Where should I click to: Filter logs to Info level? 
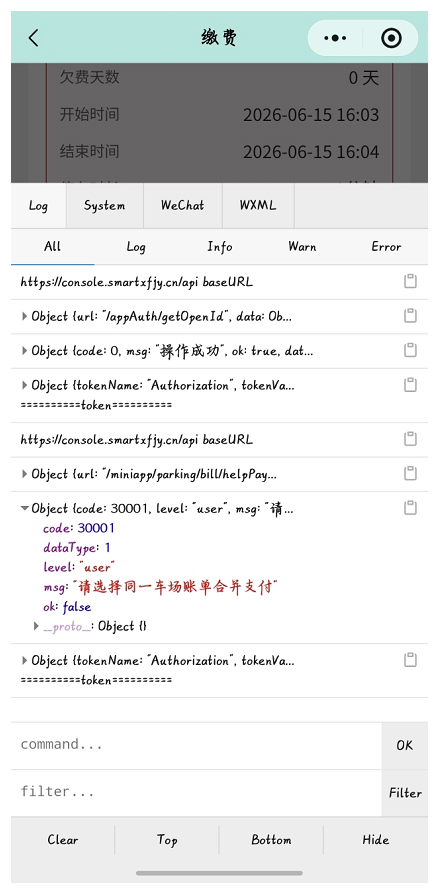coord(219,247)
